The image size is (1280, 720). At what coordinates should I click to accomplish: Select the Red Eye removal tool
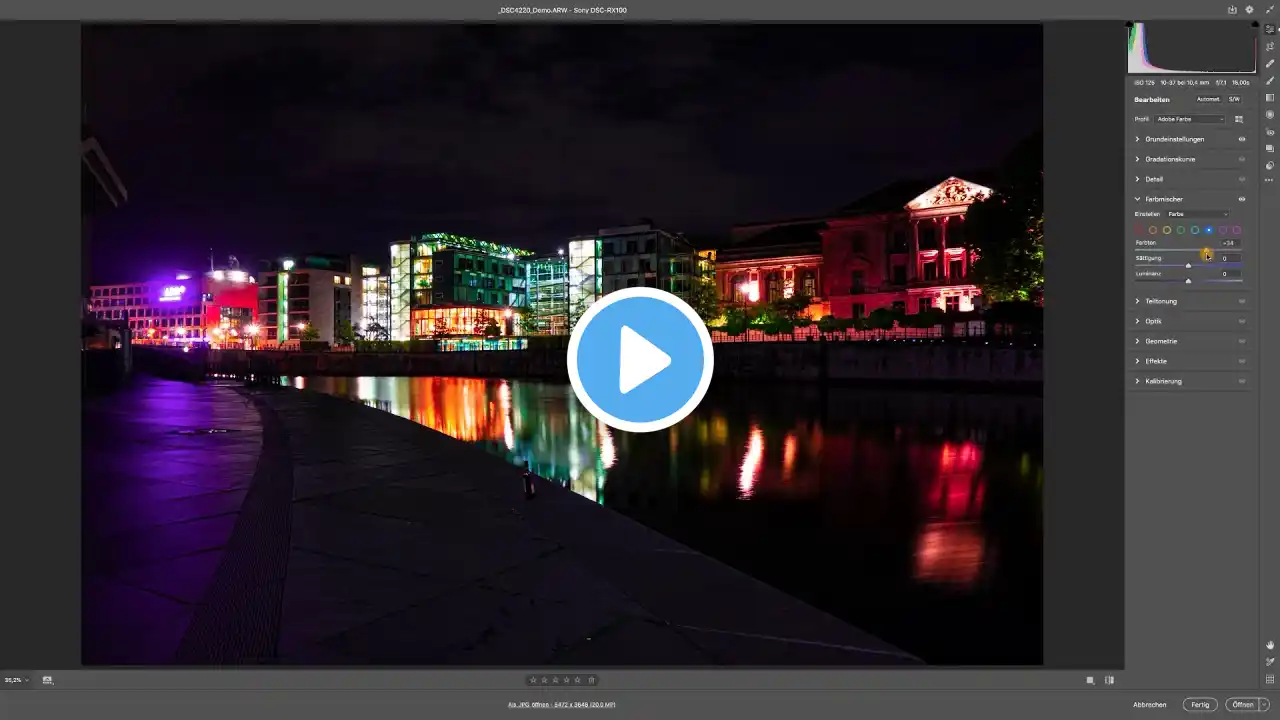coord(1270,131)
